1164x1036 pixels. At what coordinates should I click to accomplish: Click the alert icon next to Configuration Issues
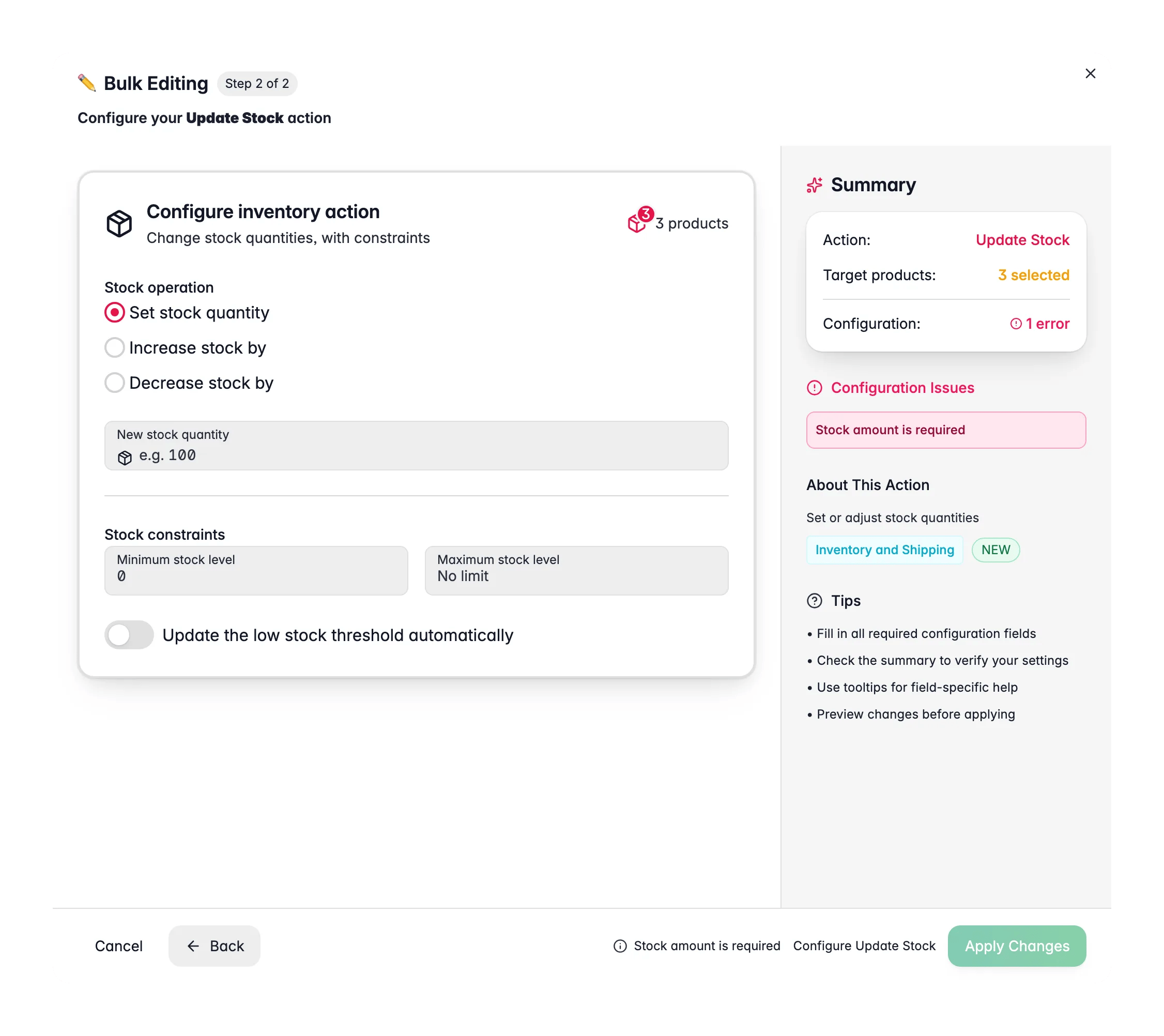[x=815, y=388]
